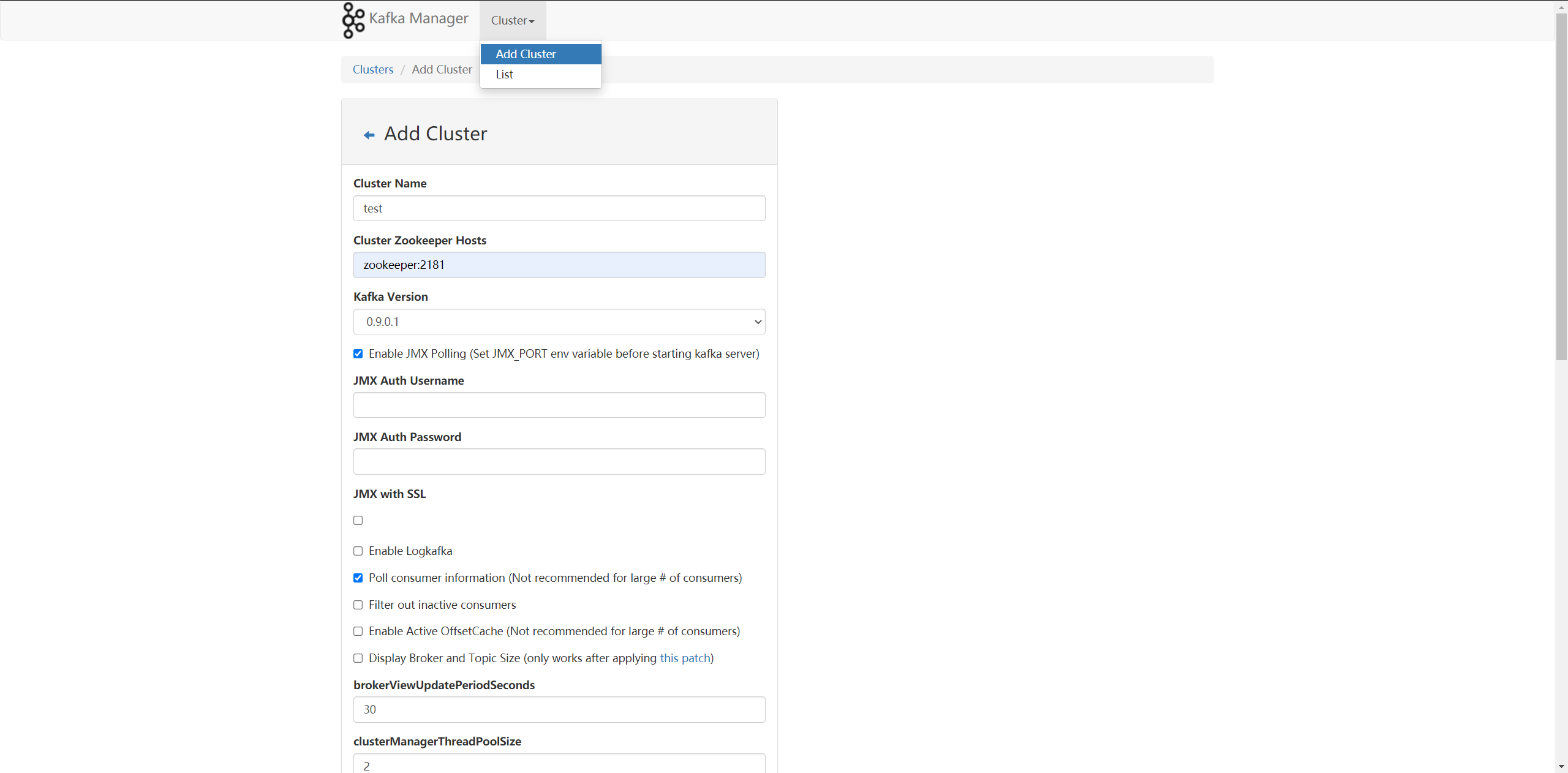This screenshot has height=773, width=1568.
Task: Click the dropdown caret on Cluster menu
Action: [x=532, y=21]
